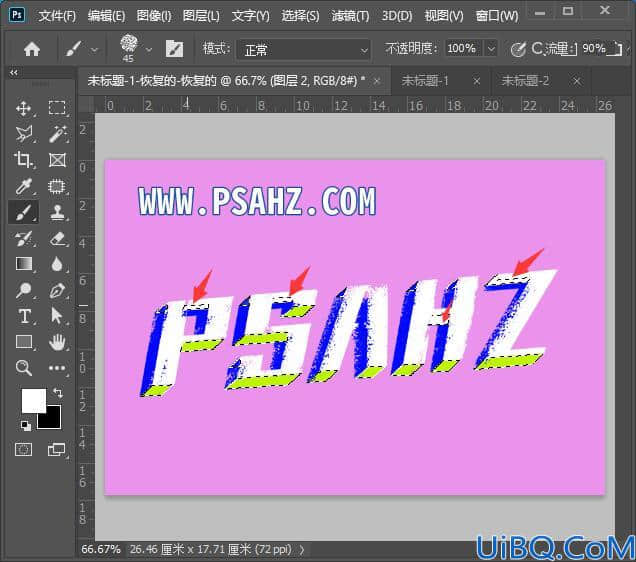Click the 26.46 厘米 x 17.71 厘米 document size

pos(210,549)
